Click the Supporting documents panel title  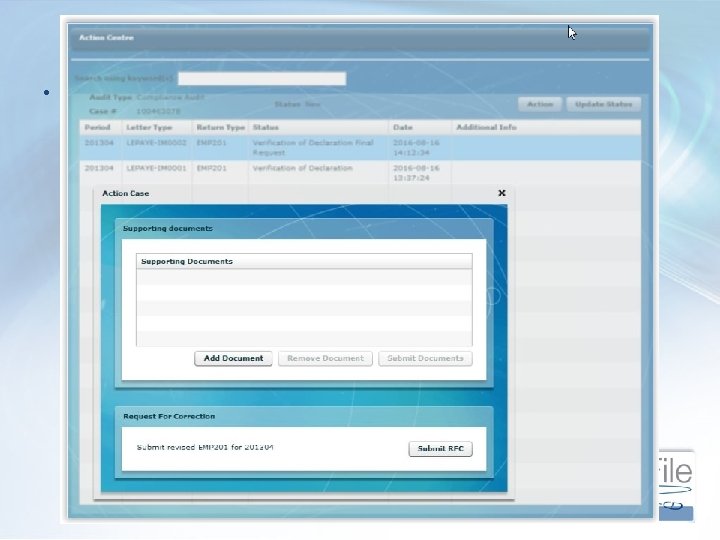168,228
